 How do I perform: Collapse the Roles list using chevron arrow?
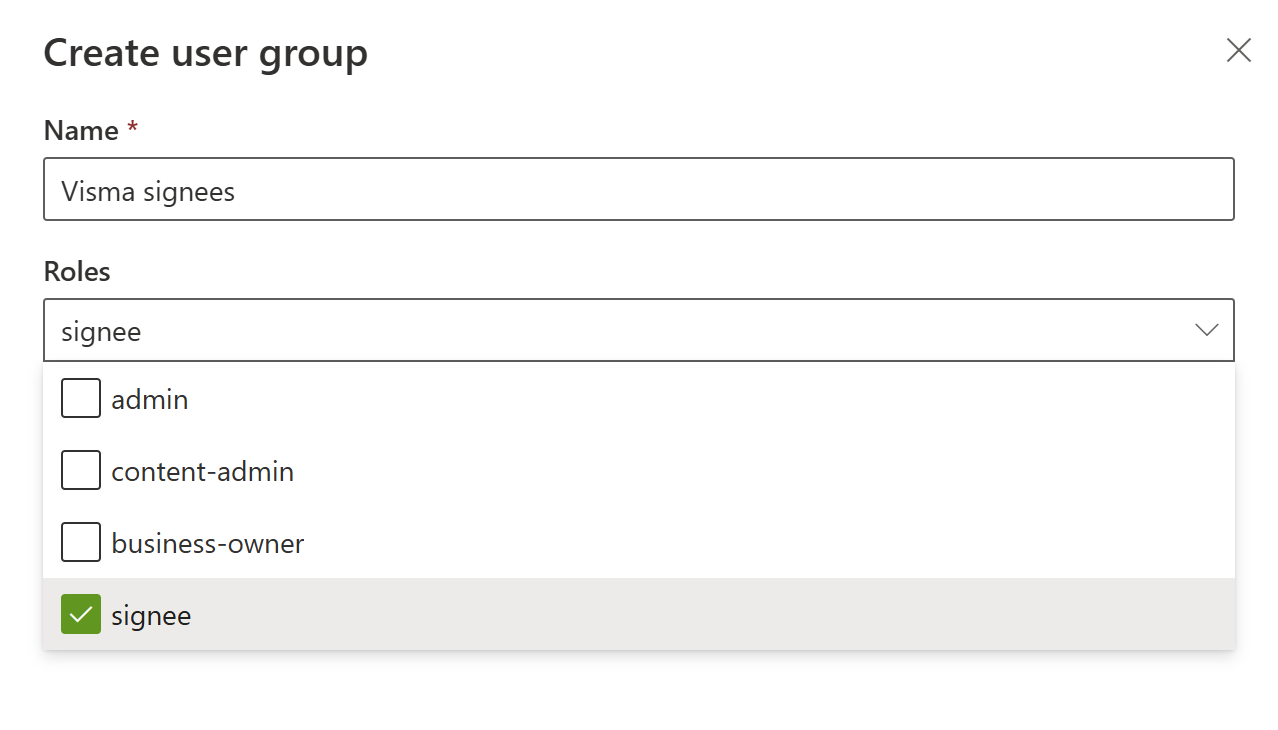(1207, 330)
